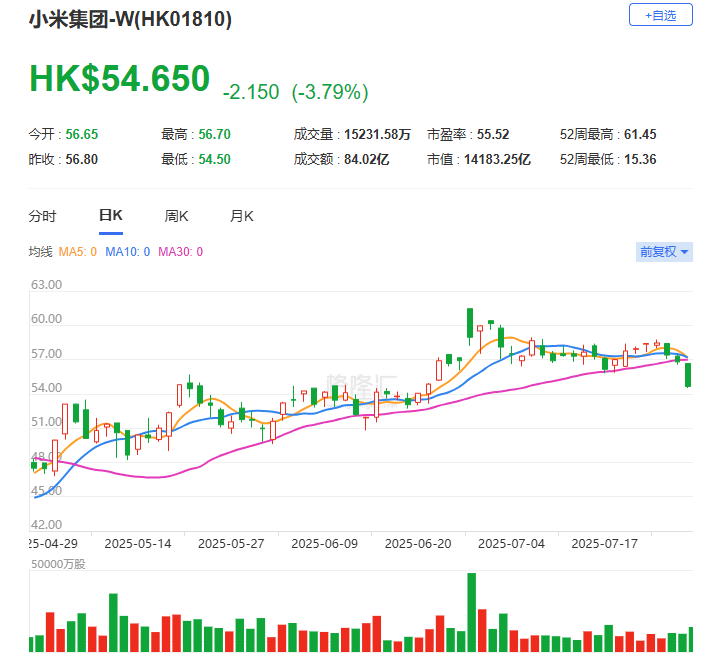Click the 52-week high value 61.45
The image size is (725, 672).
coord(640,135)
